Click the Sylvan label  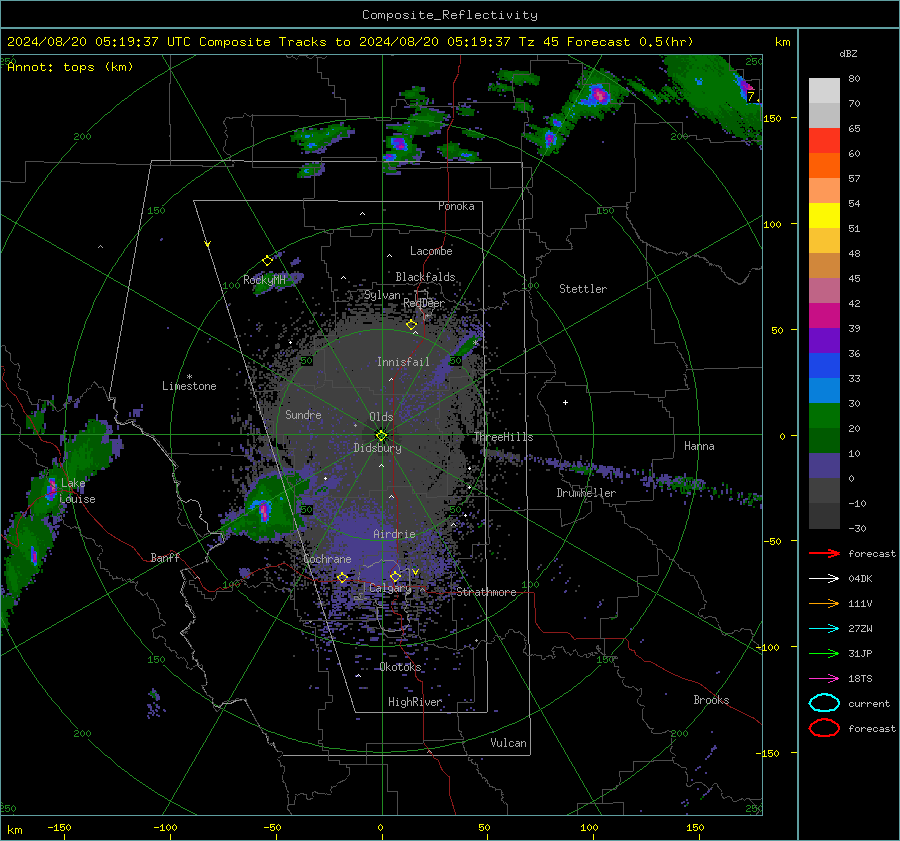tap(382, 295)
